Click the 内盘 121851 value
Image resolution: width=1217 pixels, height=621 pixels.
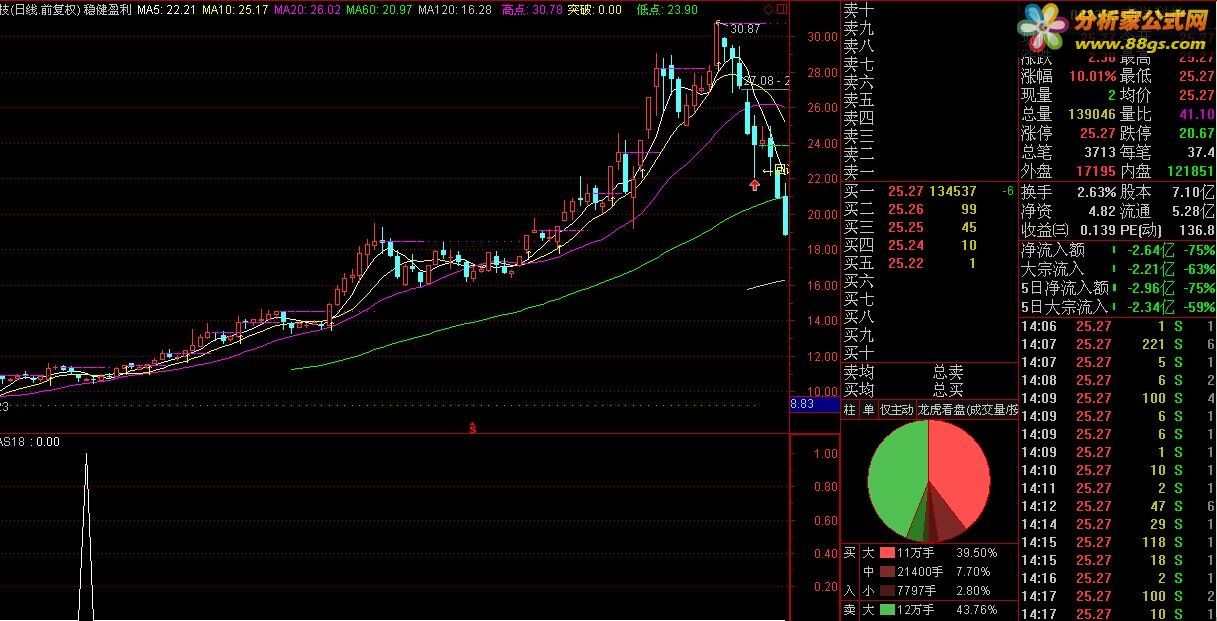1190,172
